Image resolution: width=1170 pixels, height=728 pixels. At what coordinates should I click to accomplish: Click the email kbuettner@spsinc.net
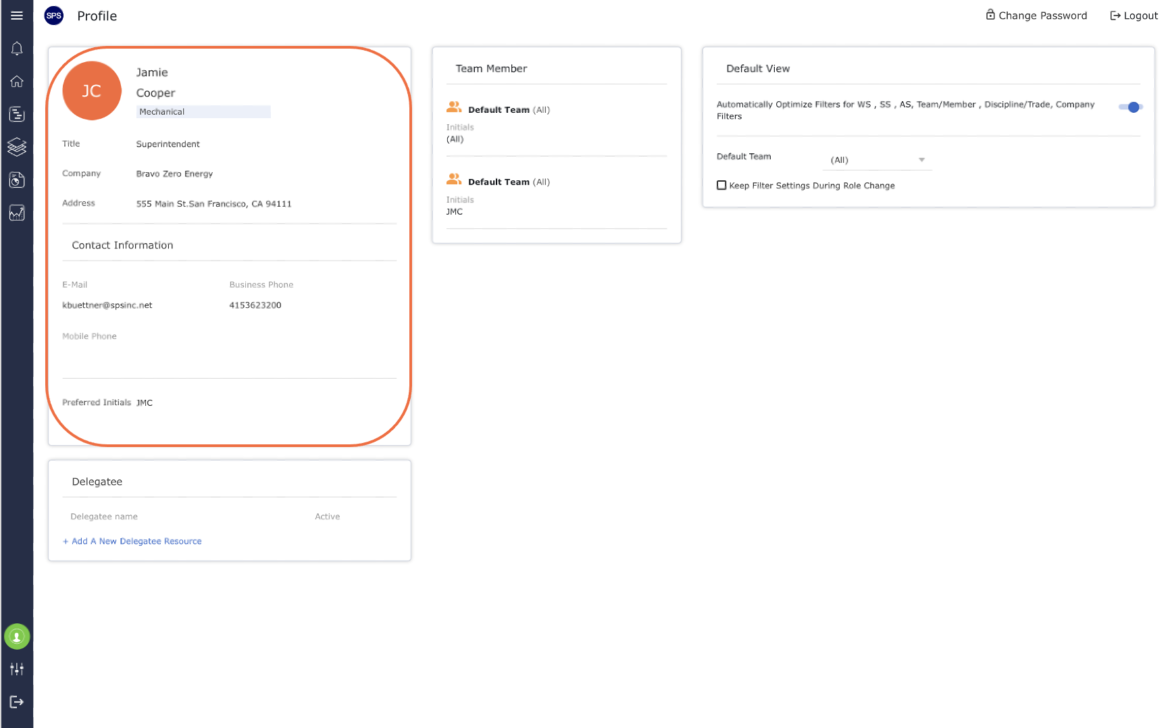(107, 305)
